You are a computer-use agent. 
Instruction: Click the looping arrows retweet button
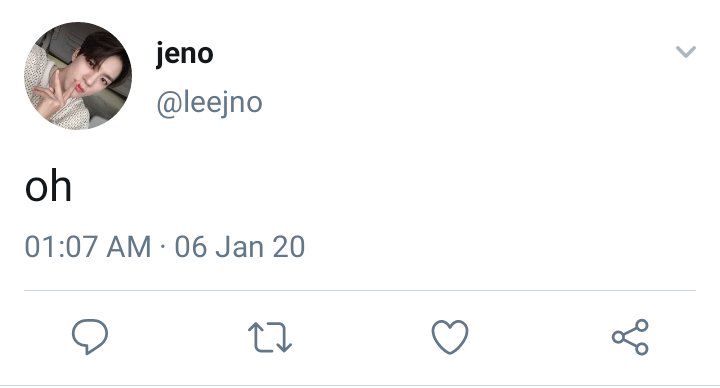click(270, 337)
